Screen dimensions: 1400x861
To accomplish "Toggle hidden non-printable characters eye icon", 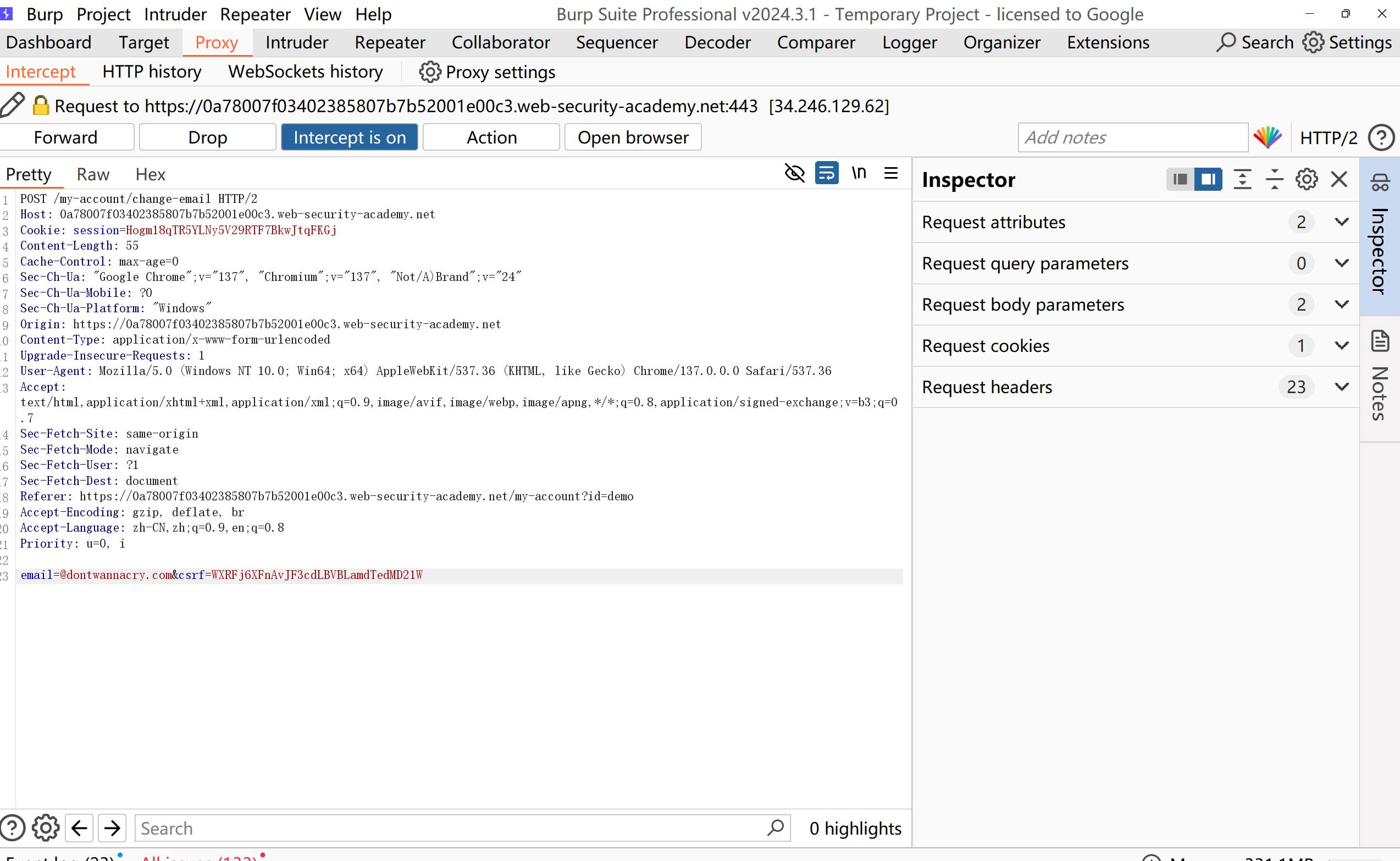I will click(794, 173).
